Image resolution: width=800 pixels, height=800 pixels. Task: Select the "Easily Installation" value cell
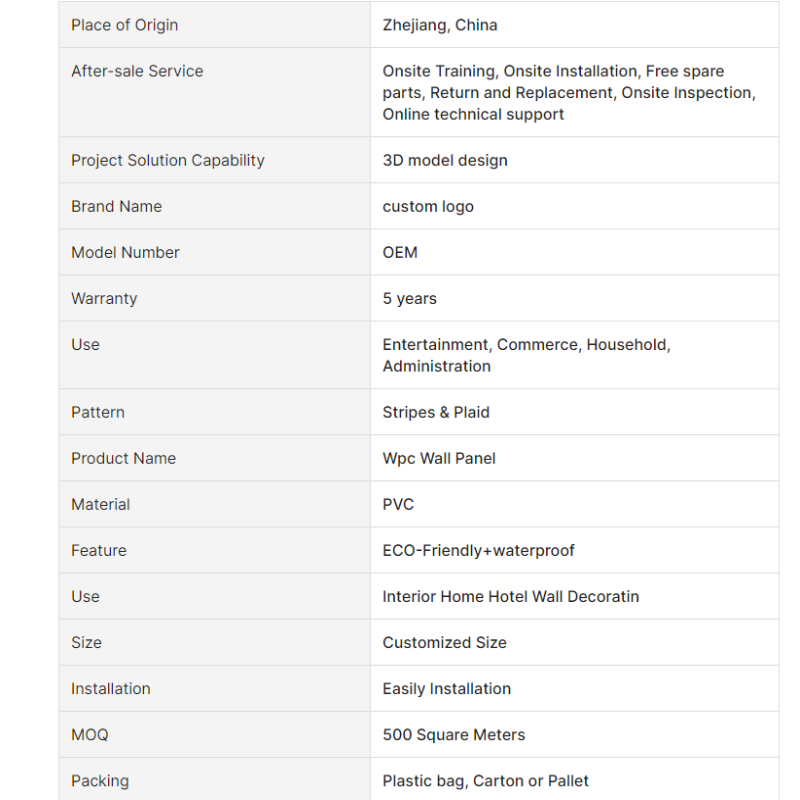pos(447,688)
